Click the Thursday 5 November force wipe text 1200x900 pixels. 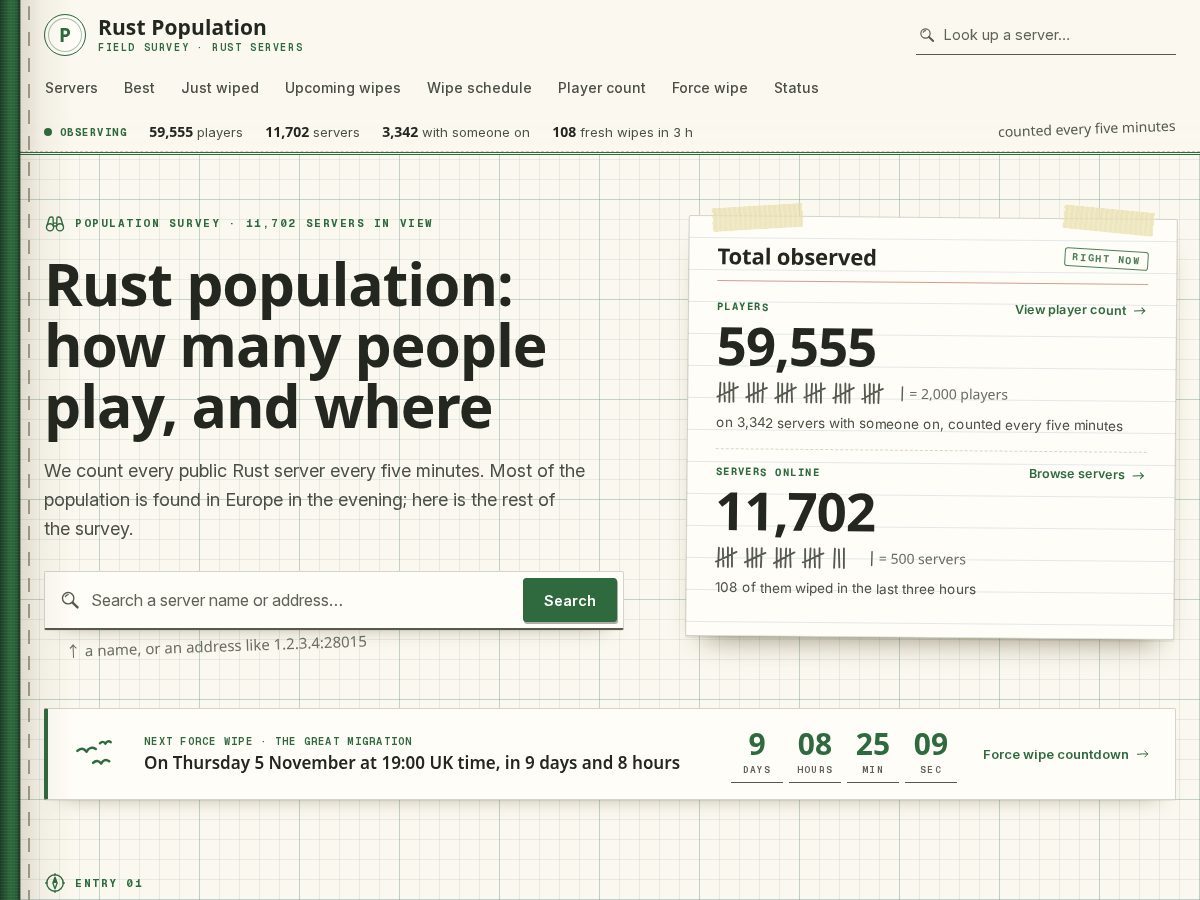(x=412, y=763)
